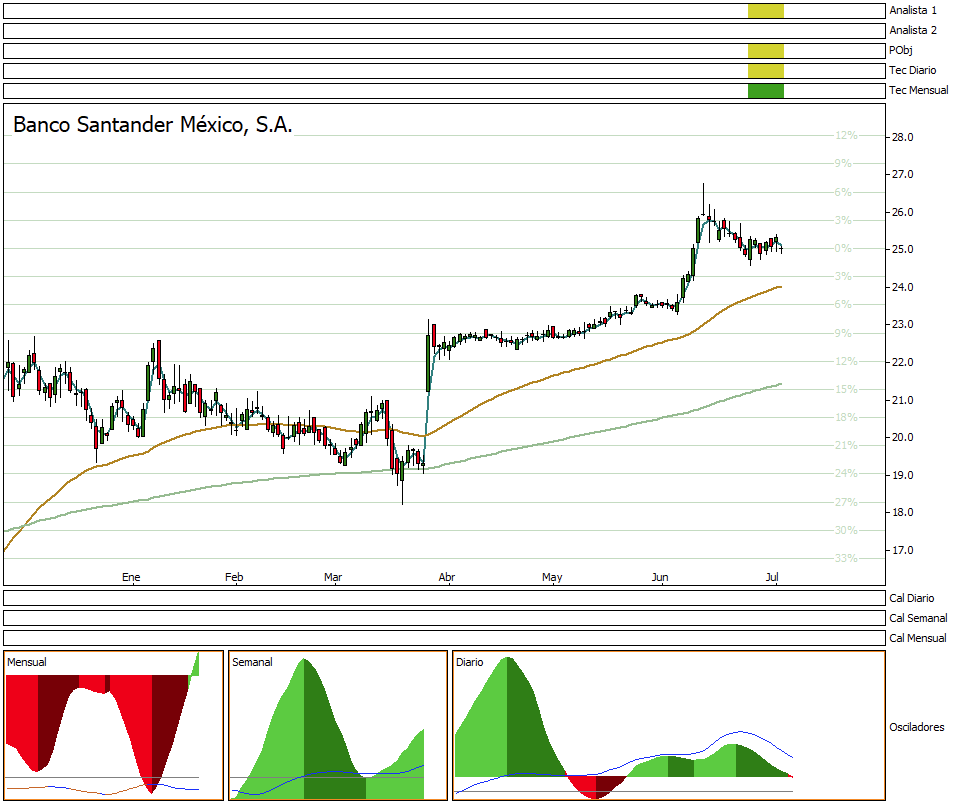The image size is (955, 803).
Task: Click the Jul month label on time axis
Action: tap(772, 577)
